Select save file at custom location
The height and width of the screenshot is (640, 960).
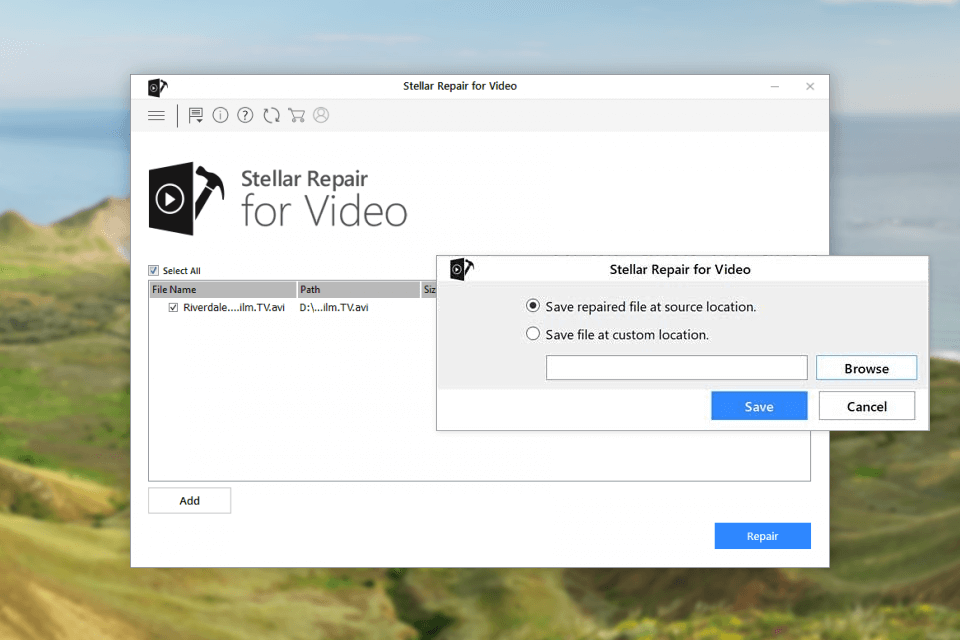pos(532,334)
